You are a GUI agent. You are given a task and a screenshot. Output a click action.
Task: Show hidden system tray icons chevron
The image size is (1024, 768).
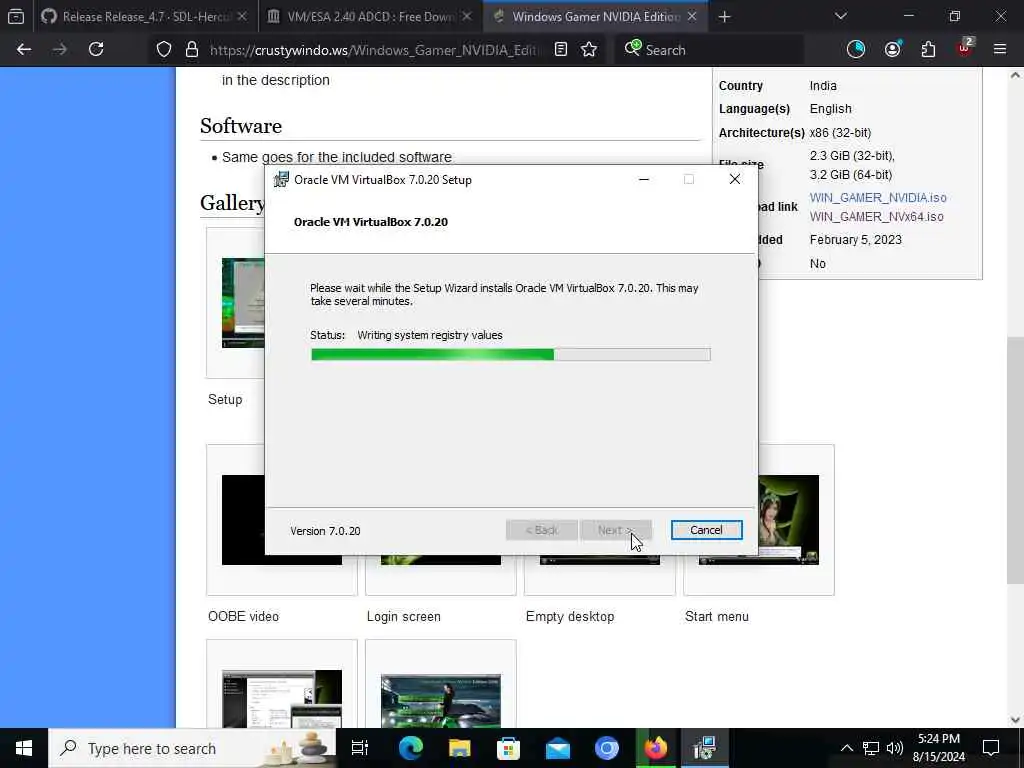846,748
